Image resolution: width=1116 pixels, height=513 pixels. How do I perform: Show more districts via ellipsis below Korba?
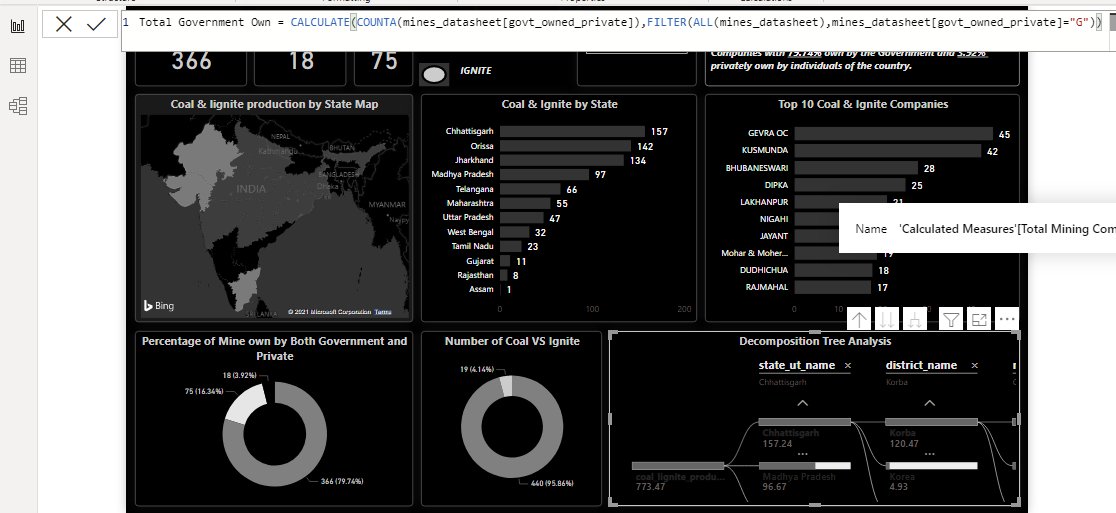(x=930, y=454)
